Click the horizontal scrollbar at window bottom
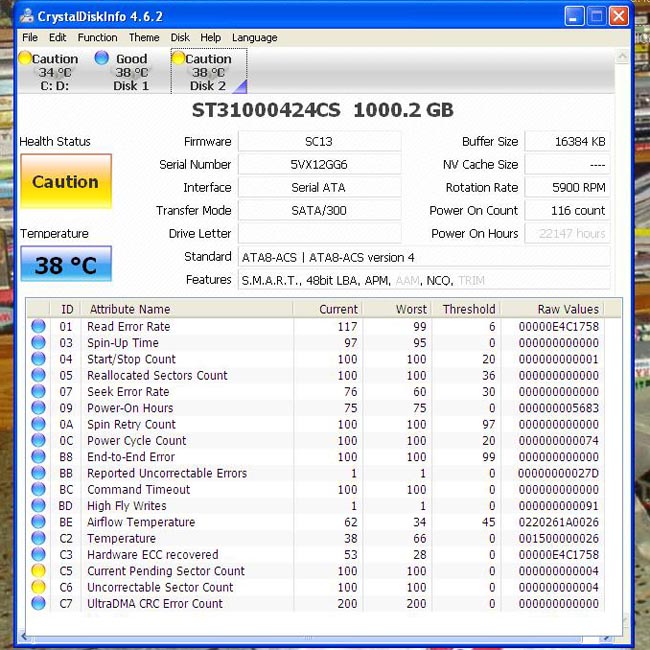 click(x=308, y=638)
